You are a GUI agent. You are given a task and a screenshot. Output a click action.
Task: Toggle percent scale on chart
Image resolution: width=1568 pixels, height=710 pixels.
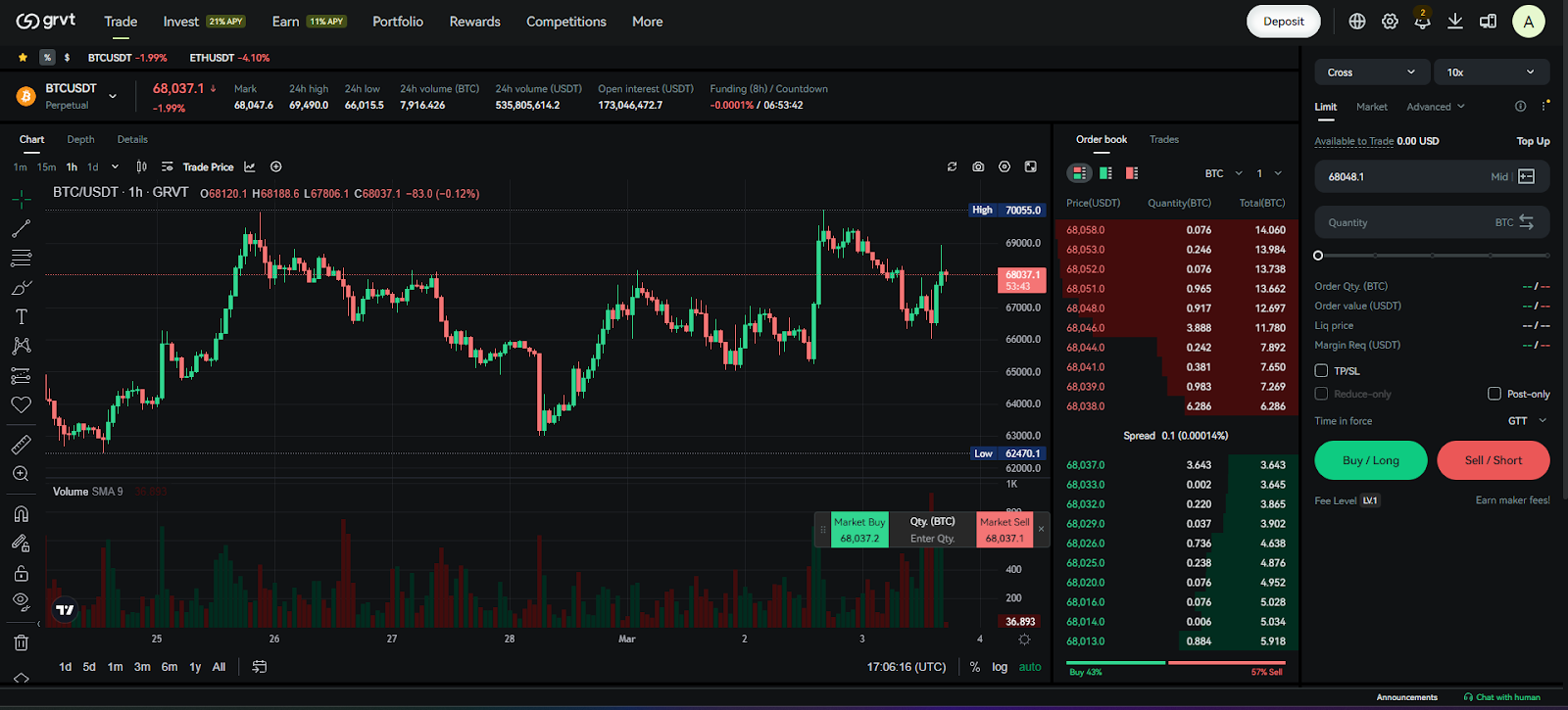pos(975,667)
